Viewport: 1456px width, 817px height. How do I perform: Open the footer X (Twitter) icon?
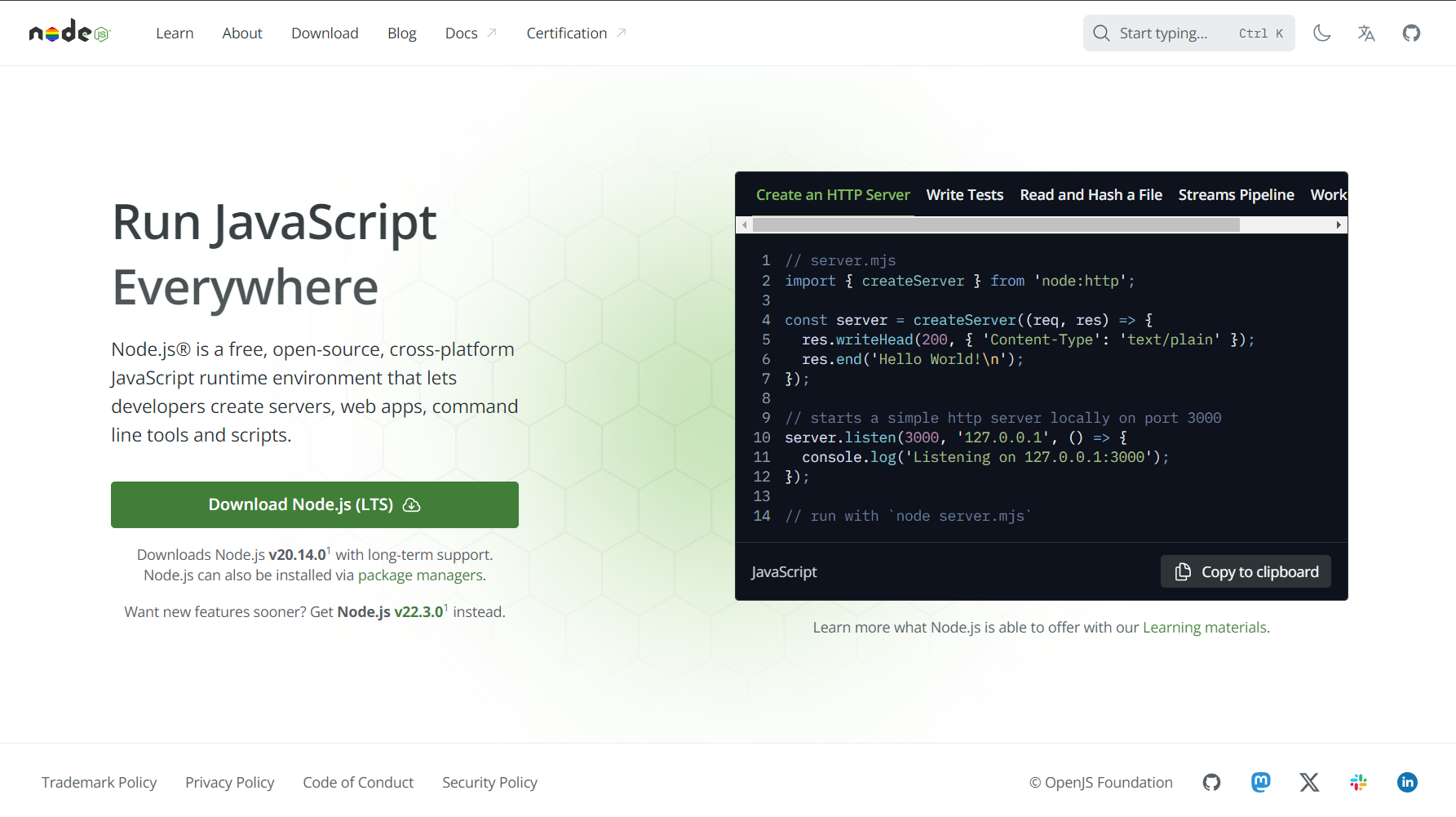(x=1309, y=782)
